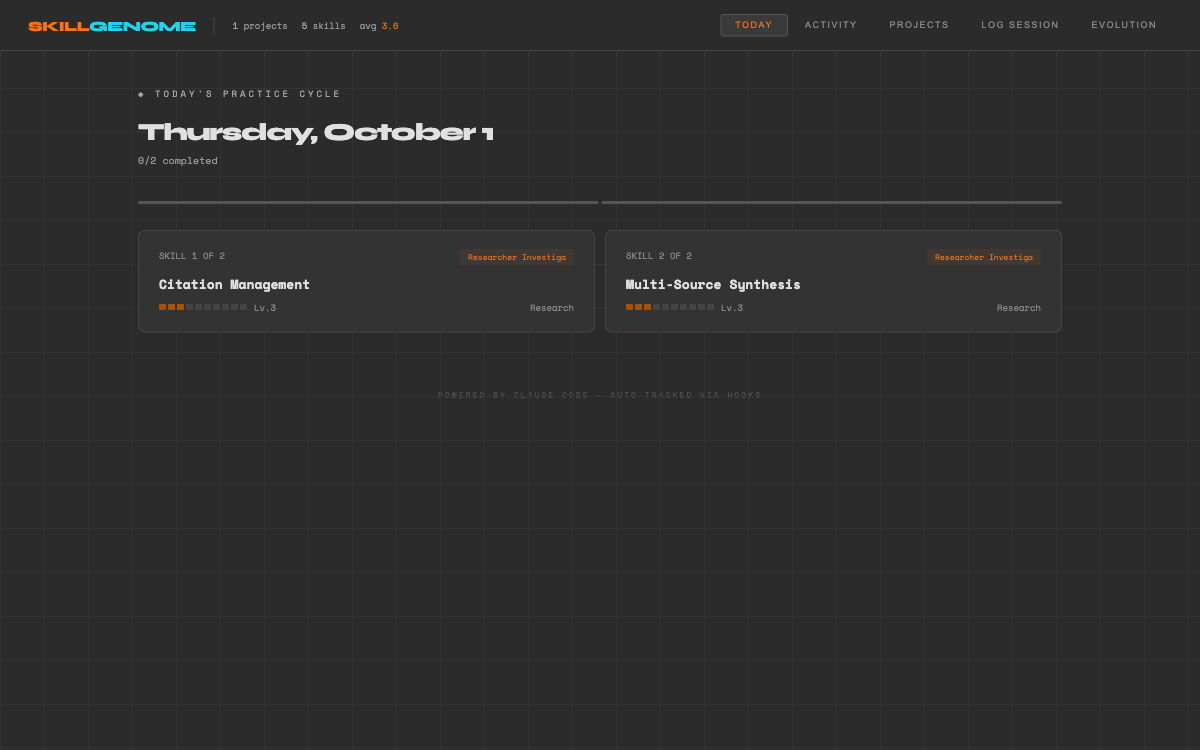Click 'Lv.3' on the Citation Management card
1200x750 pixels.
click(265, 308)
